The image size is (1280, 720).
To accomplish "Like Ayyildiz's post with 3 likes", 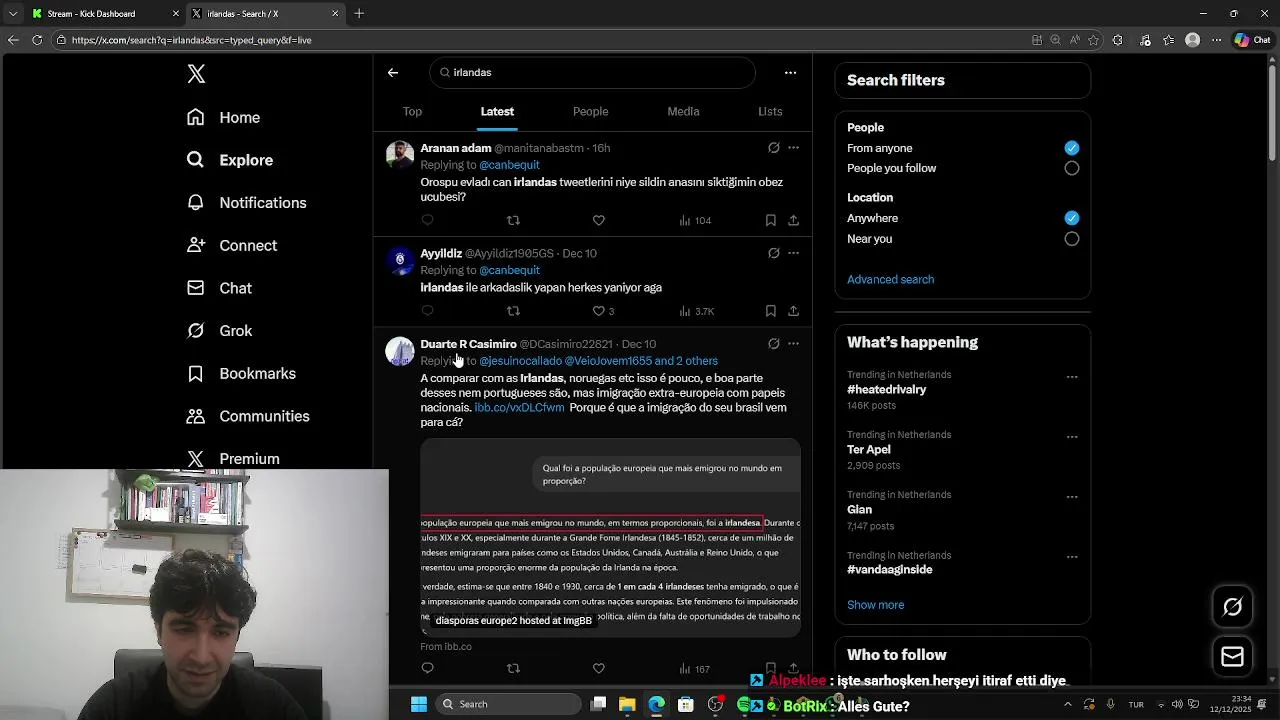I will pyautogui.click(x=603, y=311).
